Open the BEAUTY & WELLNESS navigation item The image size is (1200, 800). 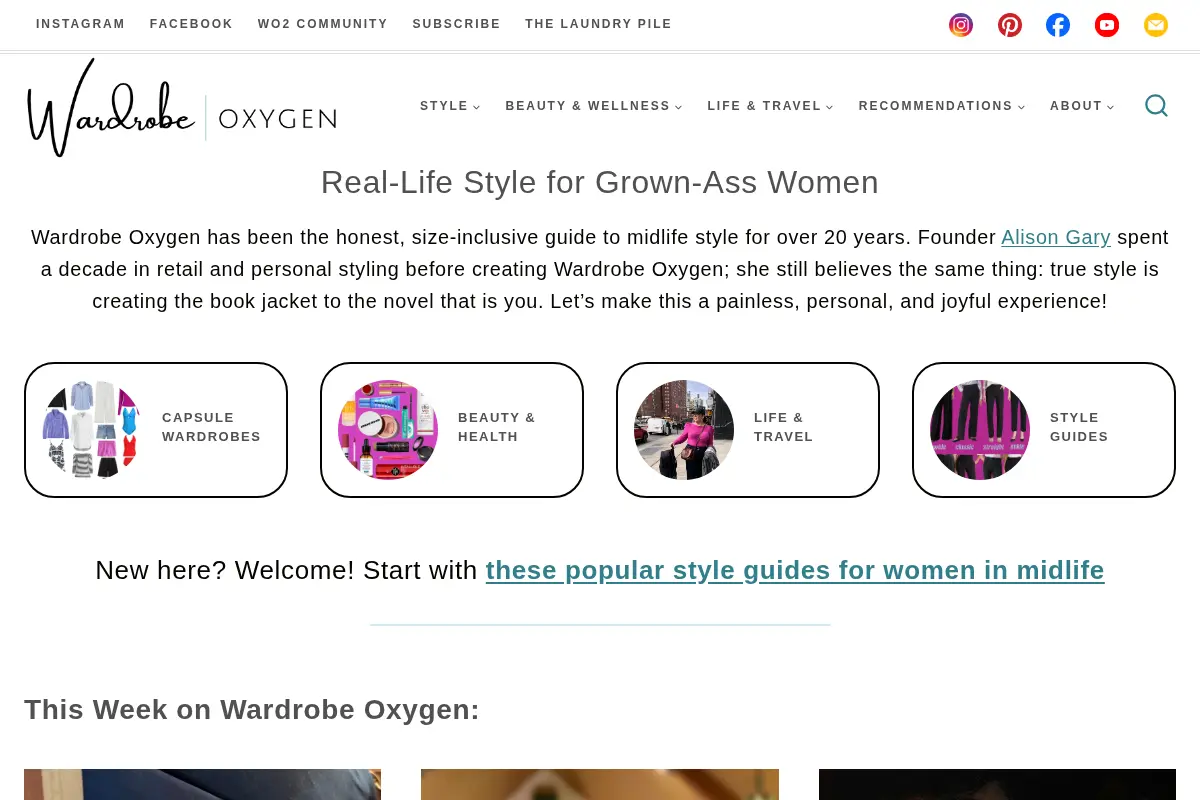coord(587,106)
